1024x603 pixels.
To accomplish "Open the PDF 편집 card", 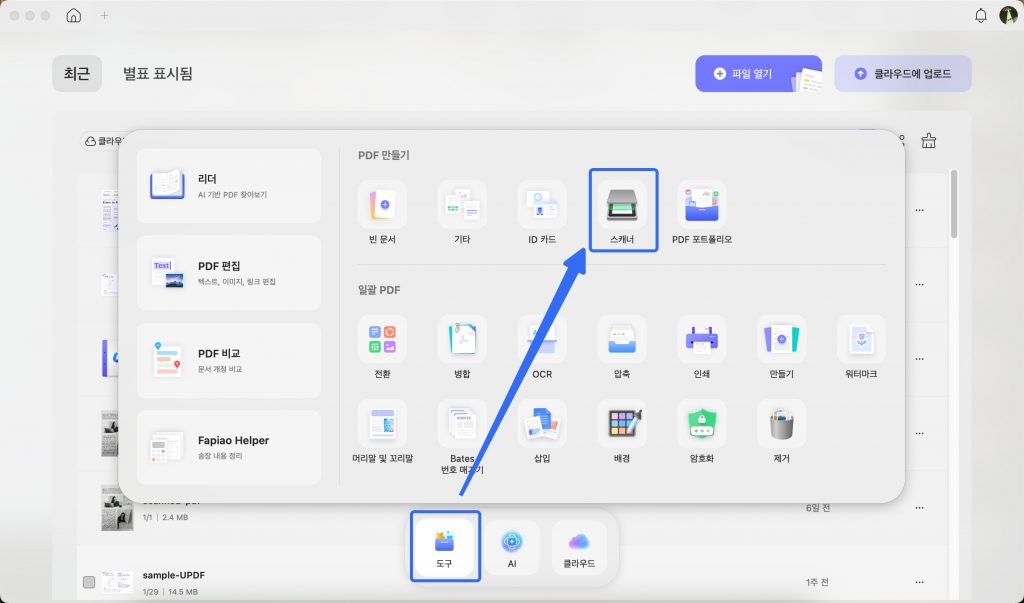I will point(229,272).
